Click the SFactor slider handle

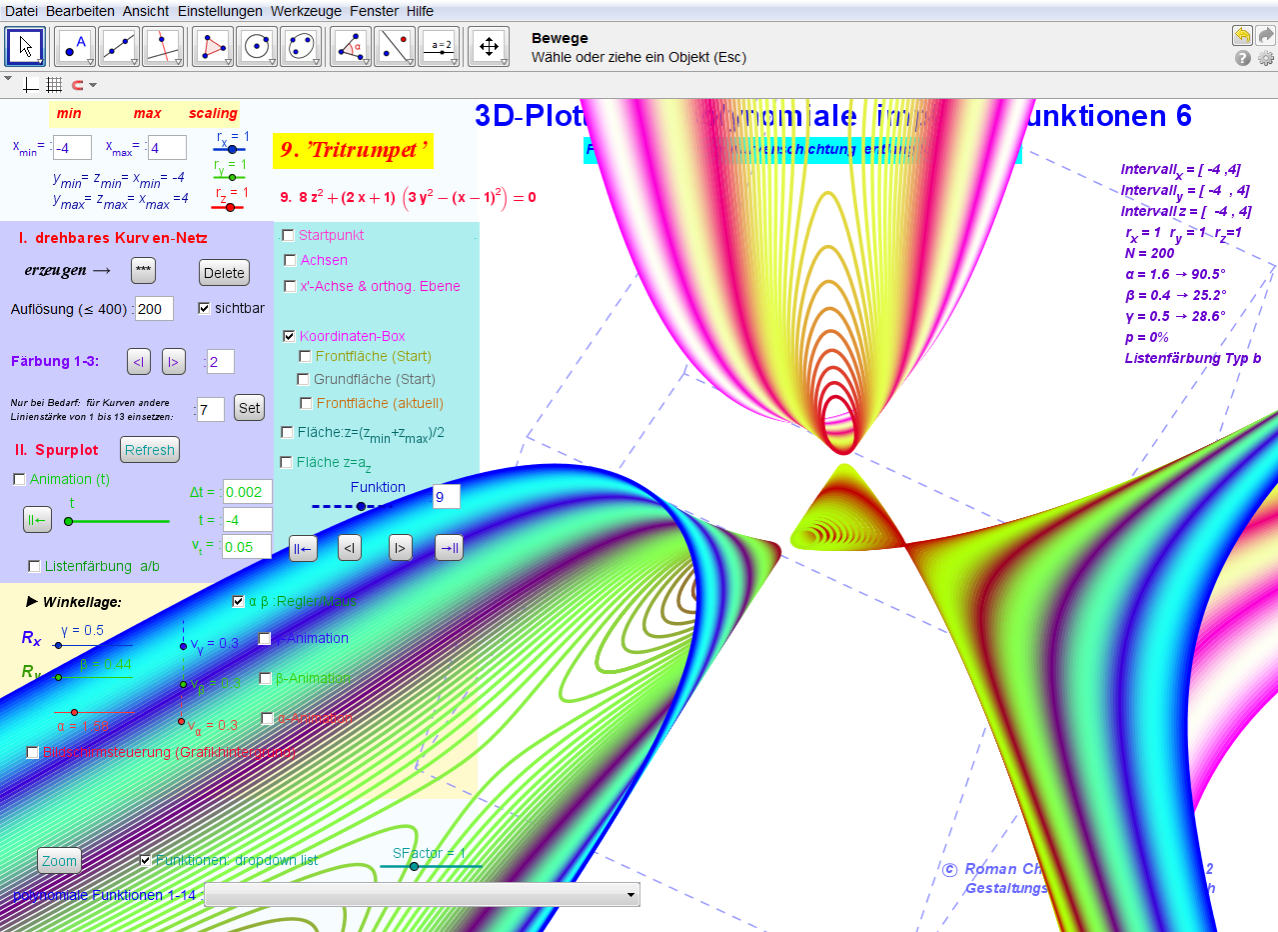414,866
